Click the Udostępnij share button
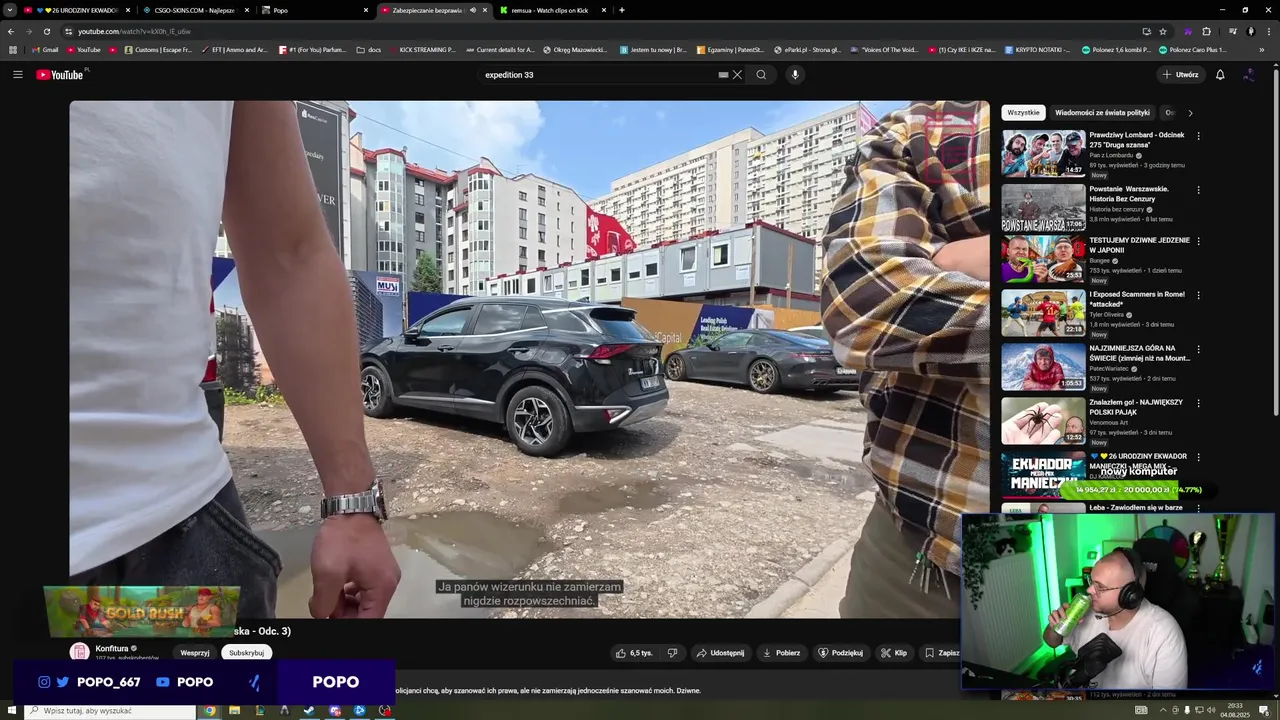This screenshot has width=1280, height=720. 720,653
